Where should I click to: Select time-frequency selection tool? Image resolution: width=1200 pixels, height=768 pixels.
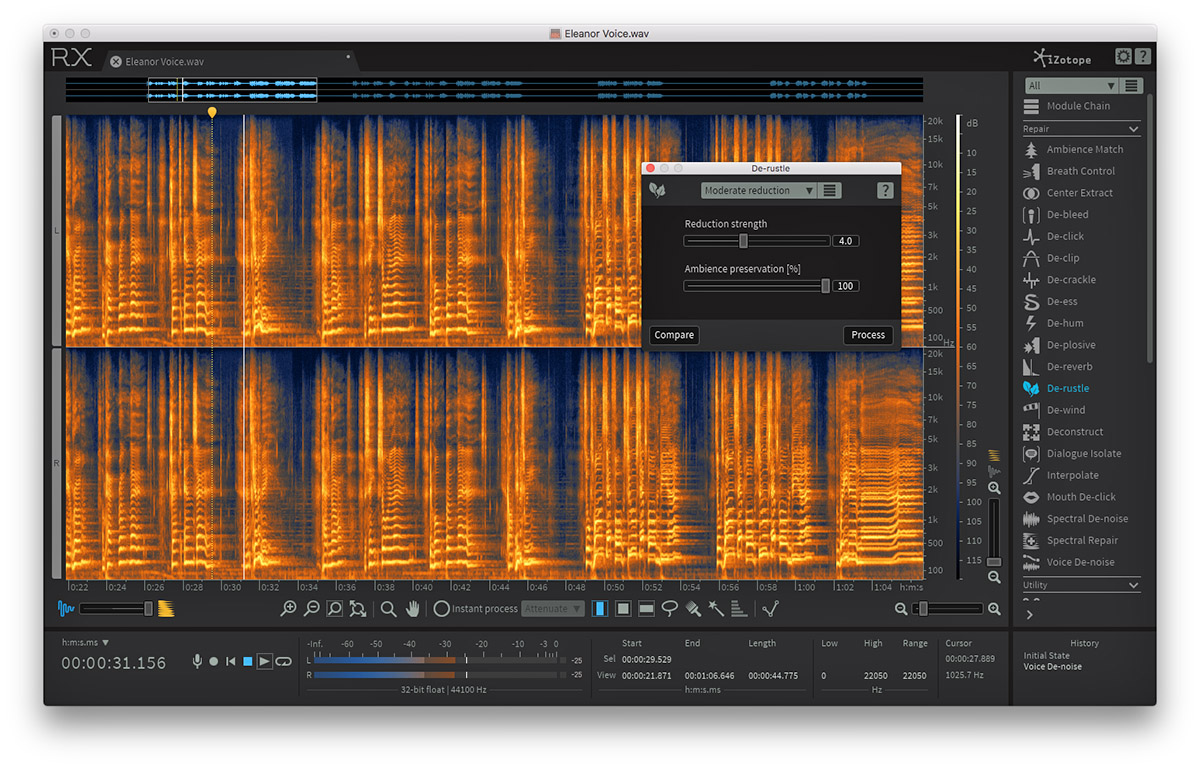[623, 608]
